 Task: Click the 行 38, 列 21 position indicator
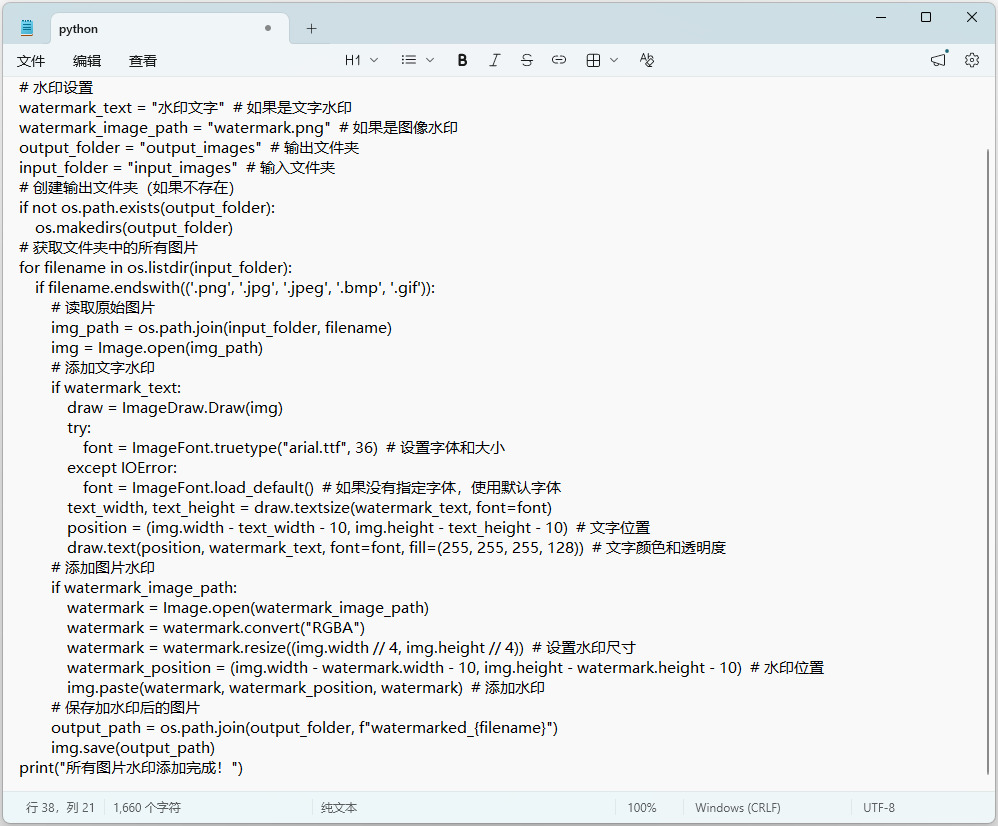point(60,808)
